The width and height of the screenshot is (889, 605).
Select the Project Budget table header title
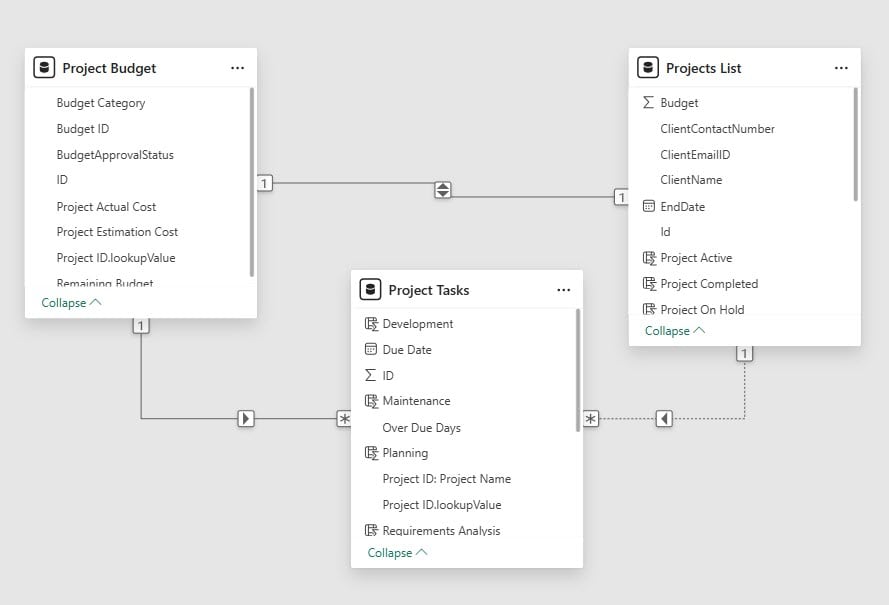click(x=109, y=68)
